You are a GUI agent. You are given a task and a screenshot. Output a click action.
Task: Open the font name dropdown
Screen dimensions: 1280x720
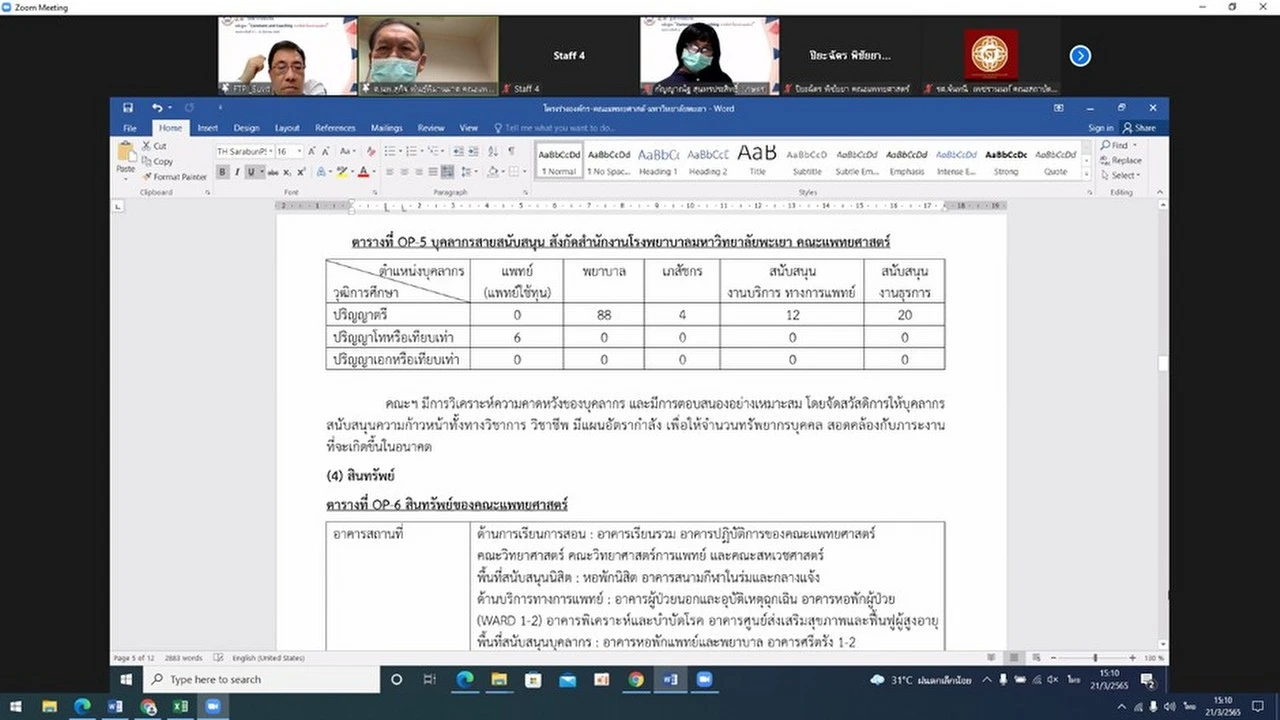coord(269,151)
